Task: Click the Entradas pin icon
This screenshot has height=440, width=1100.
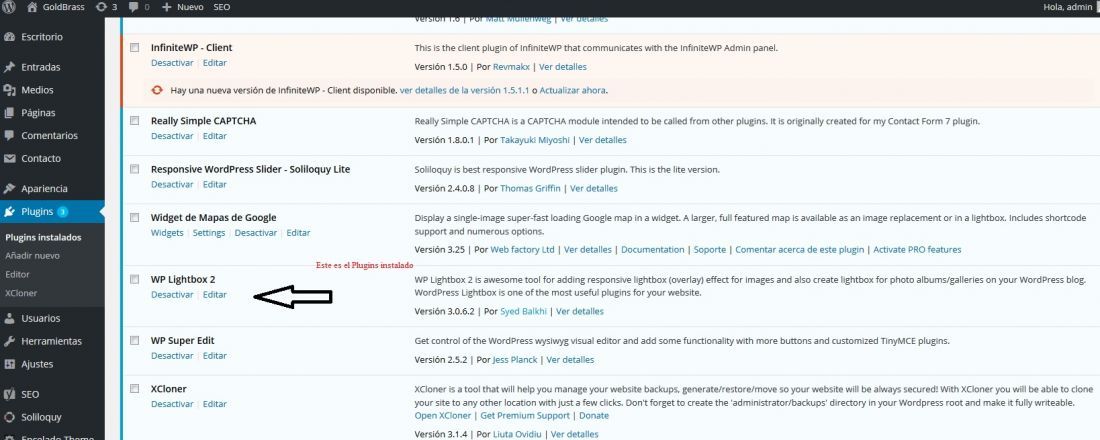Action: (10, 67)
